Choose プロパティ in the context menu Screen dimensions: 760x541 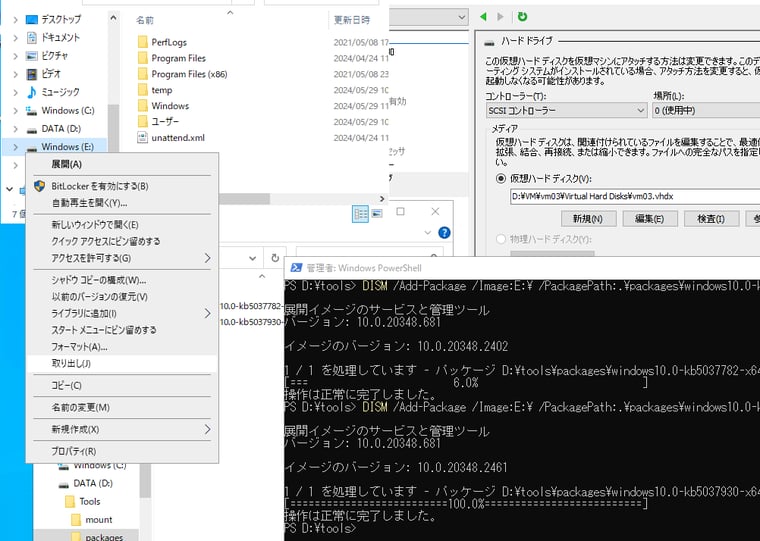pos(122,451)
